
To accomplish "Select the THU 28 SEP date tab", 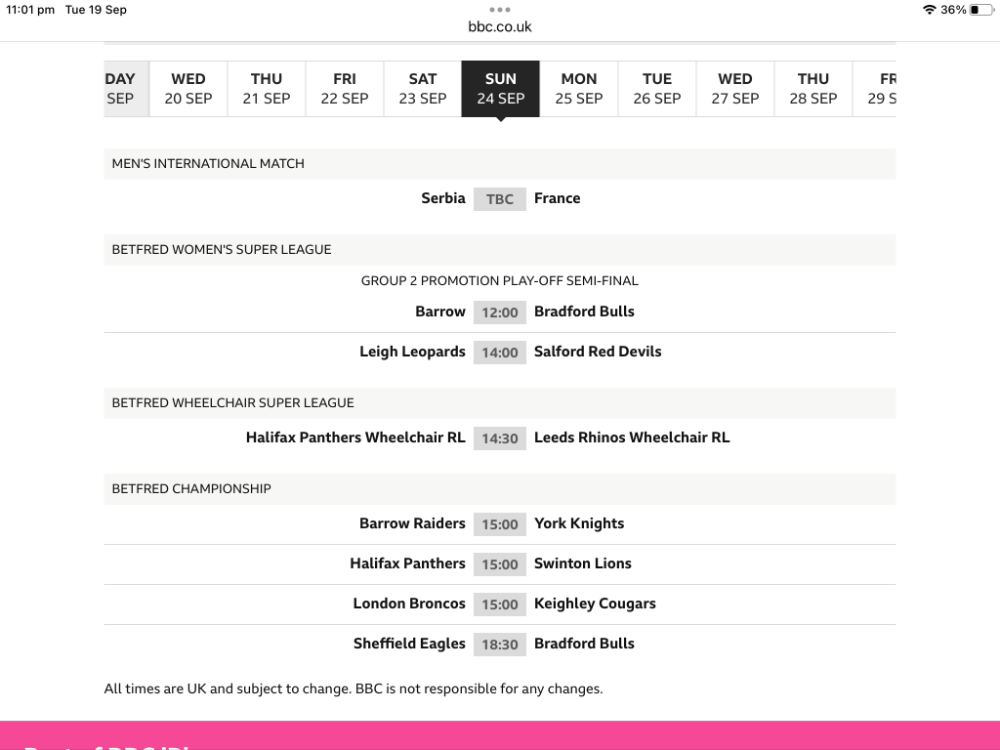I will (813, 89).
